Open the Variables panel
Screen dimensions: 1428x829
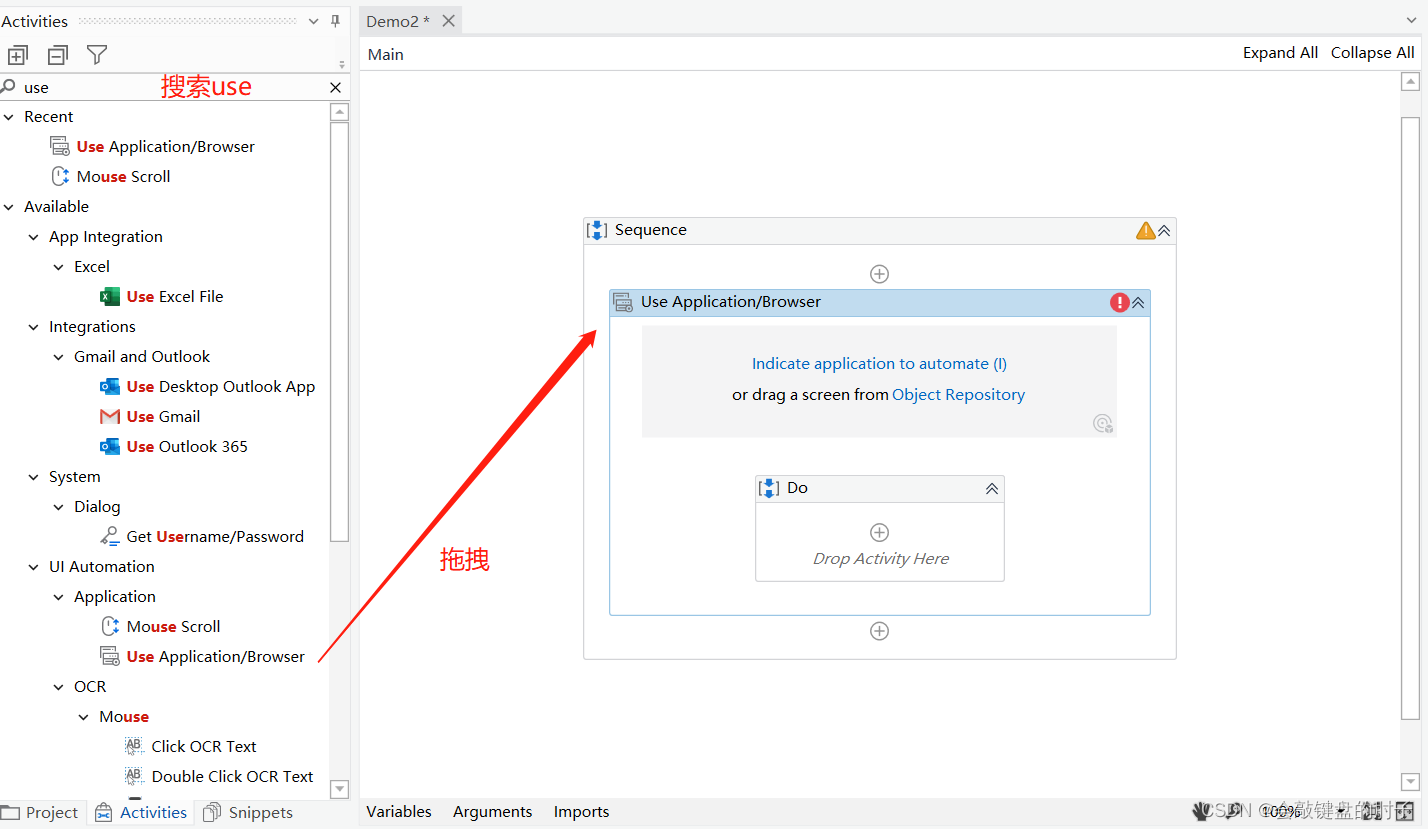tap(399, 811)
